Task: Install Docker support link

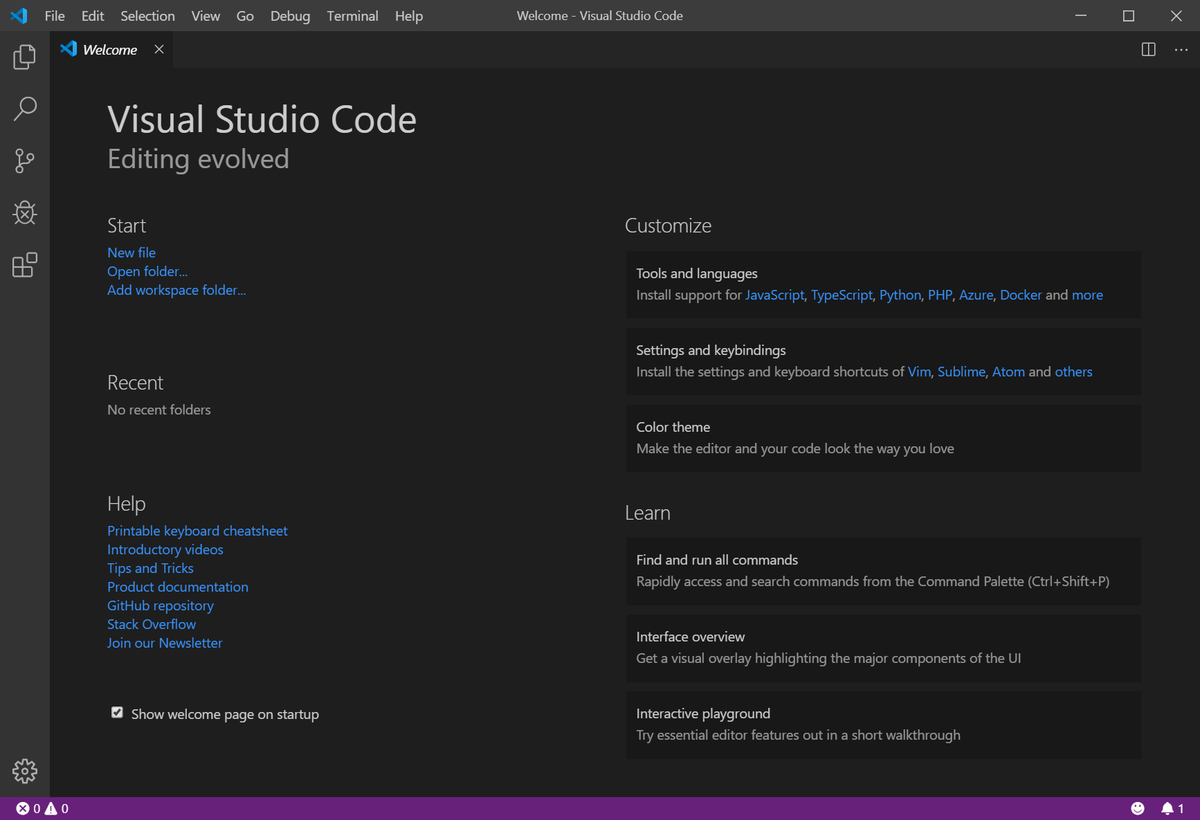Action: coord(1021,295)
